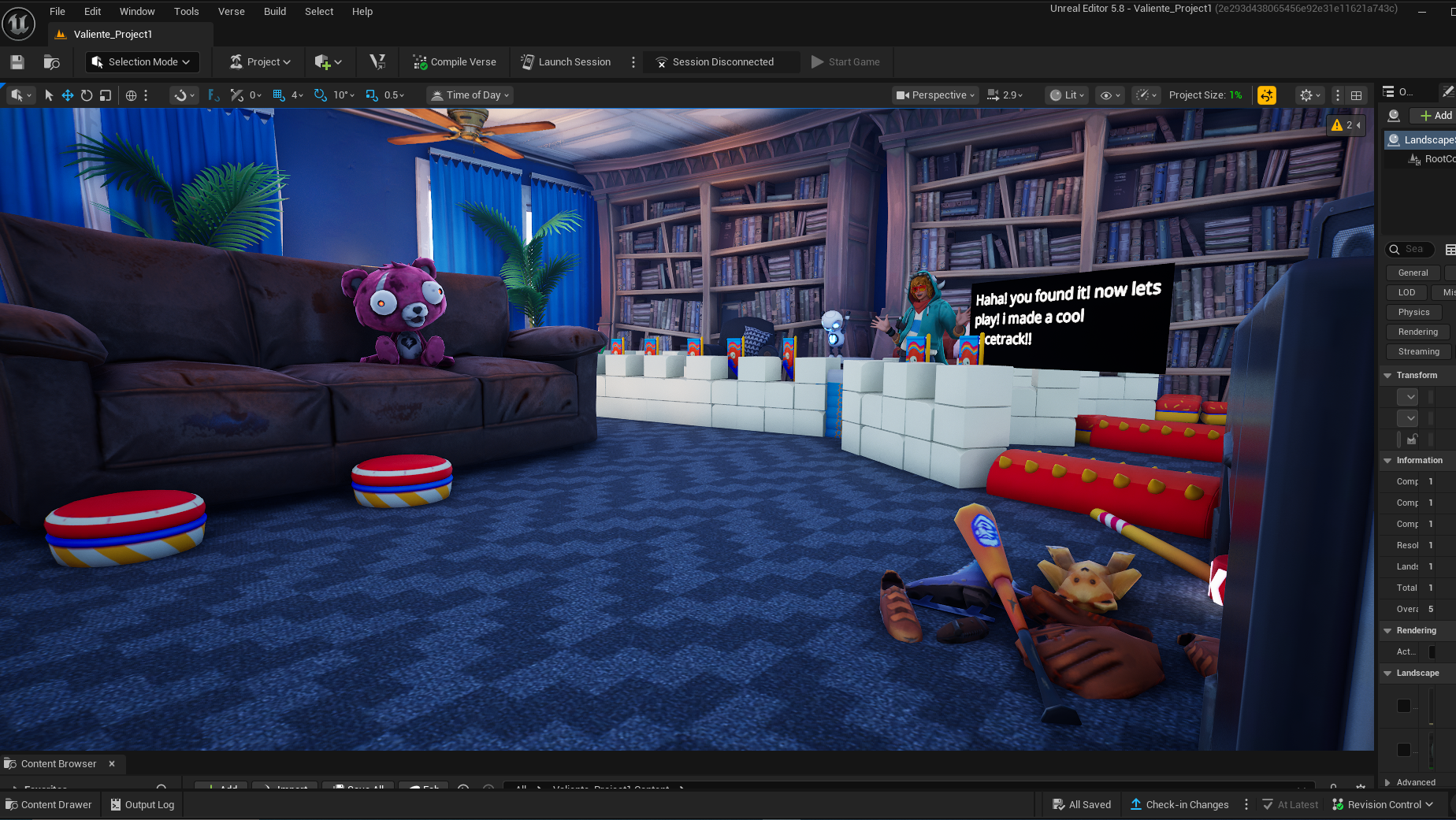Open the details table view icon next to search

click(x=1450, y=250)
